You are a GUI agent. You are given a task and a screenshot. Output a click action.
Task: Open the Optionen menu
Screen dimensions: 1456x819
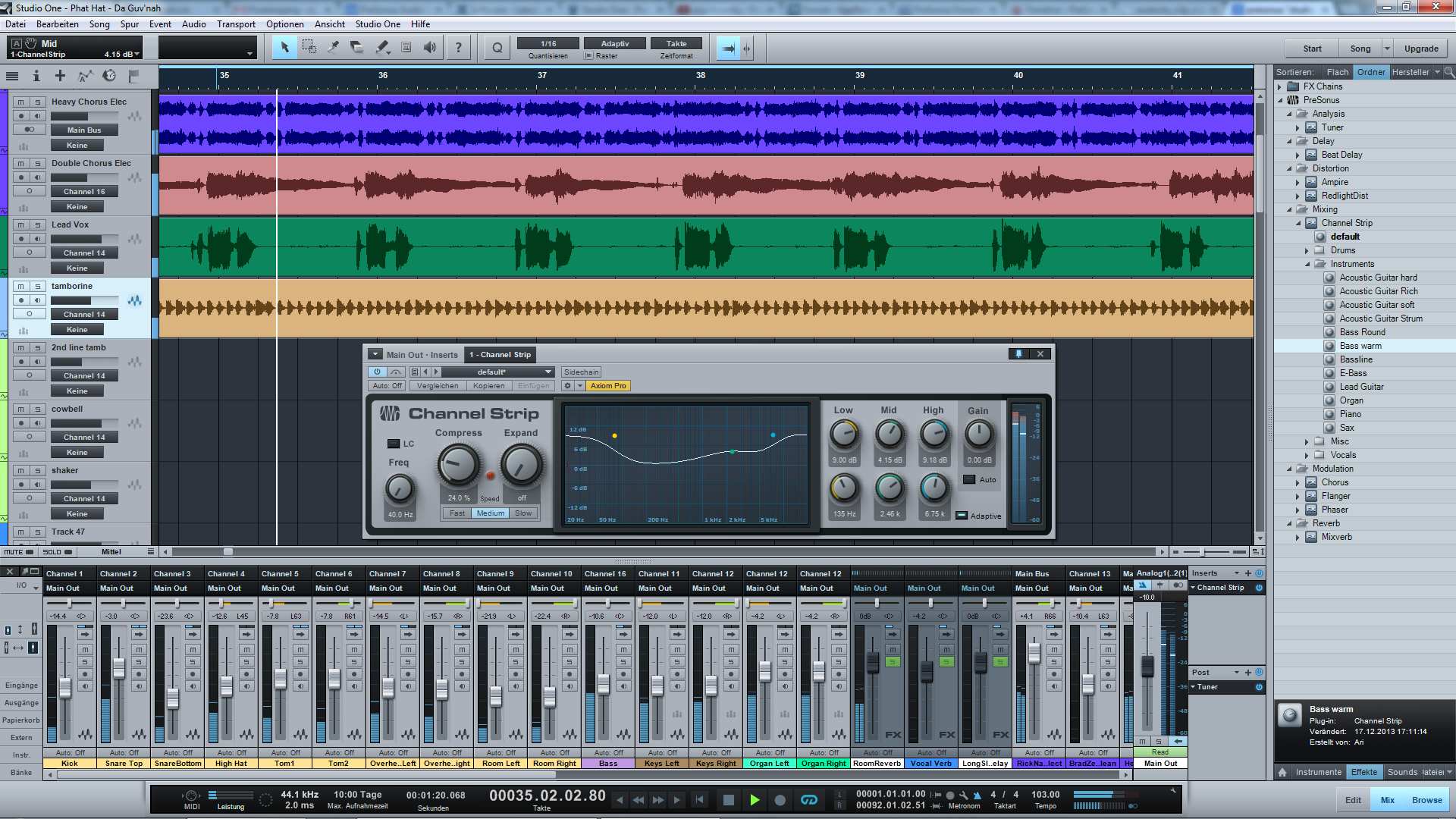(x=285, y=24)
